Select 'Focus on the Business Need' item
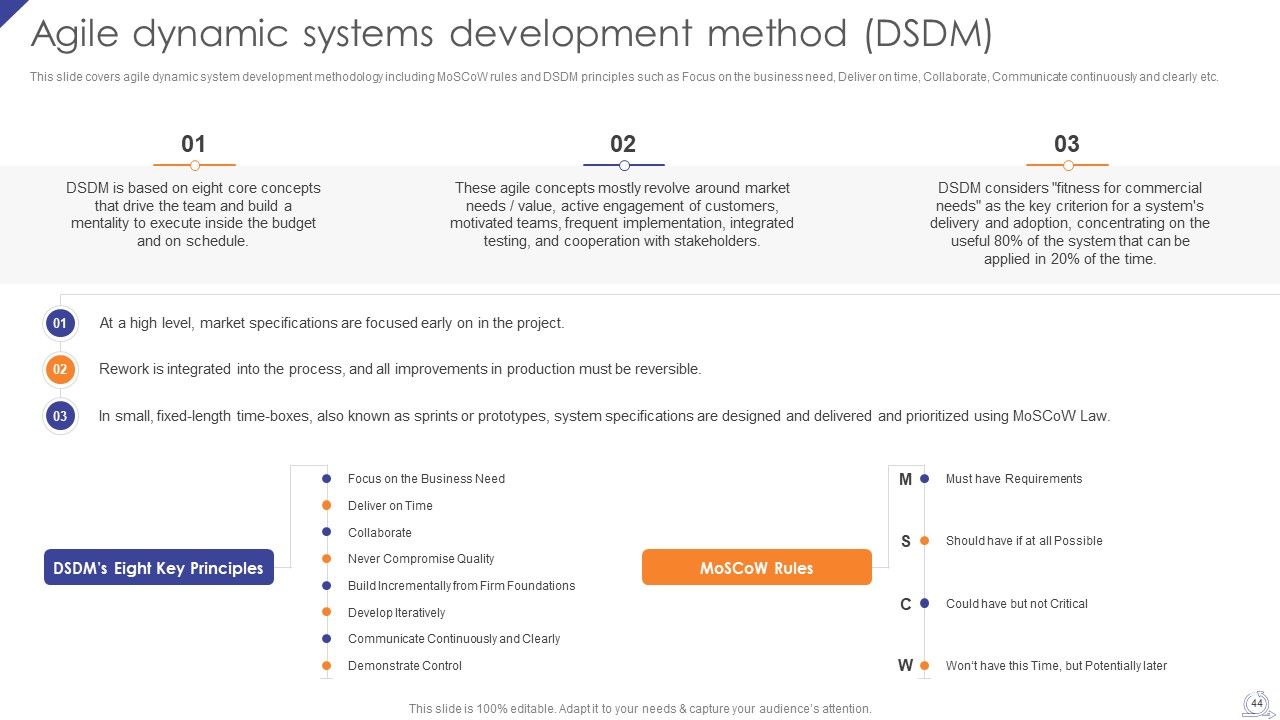 click(x=426, y=479)
